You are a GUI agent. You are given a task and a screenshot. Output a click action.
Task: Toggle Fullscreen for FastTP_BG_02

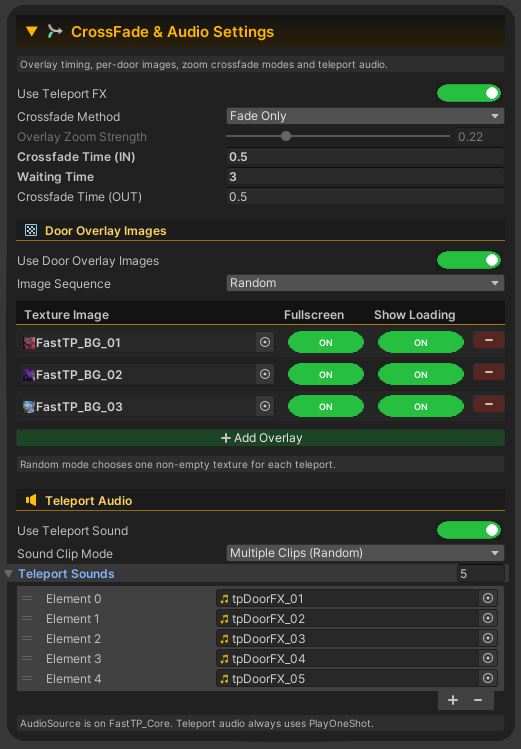326,374
